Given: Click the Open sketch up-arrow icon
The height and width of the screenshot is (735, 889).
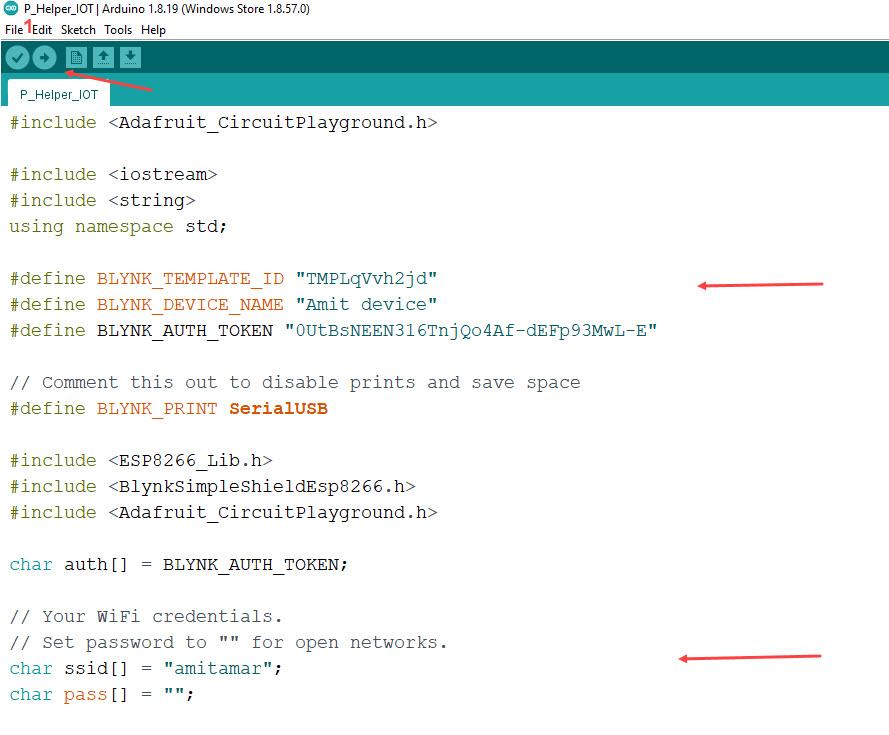Looking at the screenshot, I should click(x=103, y=57).
